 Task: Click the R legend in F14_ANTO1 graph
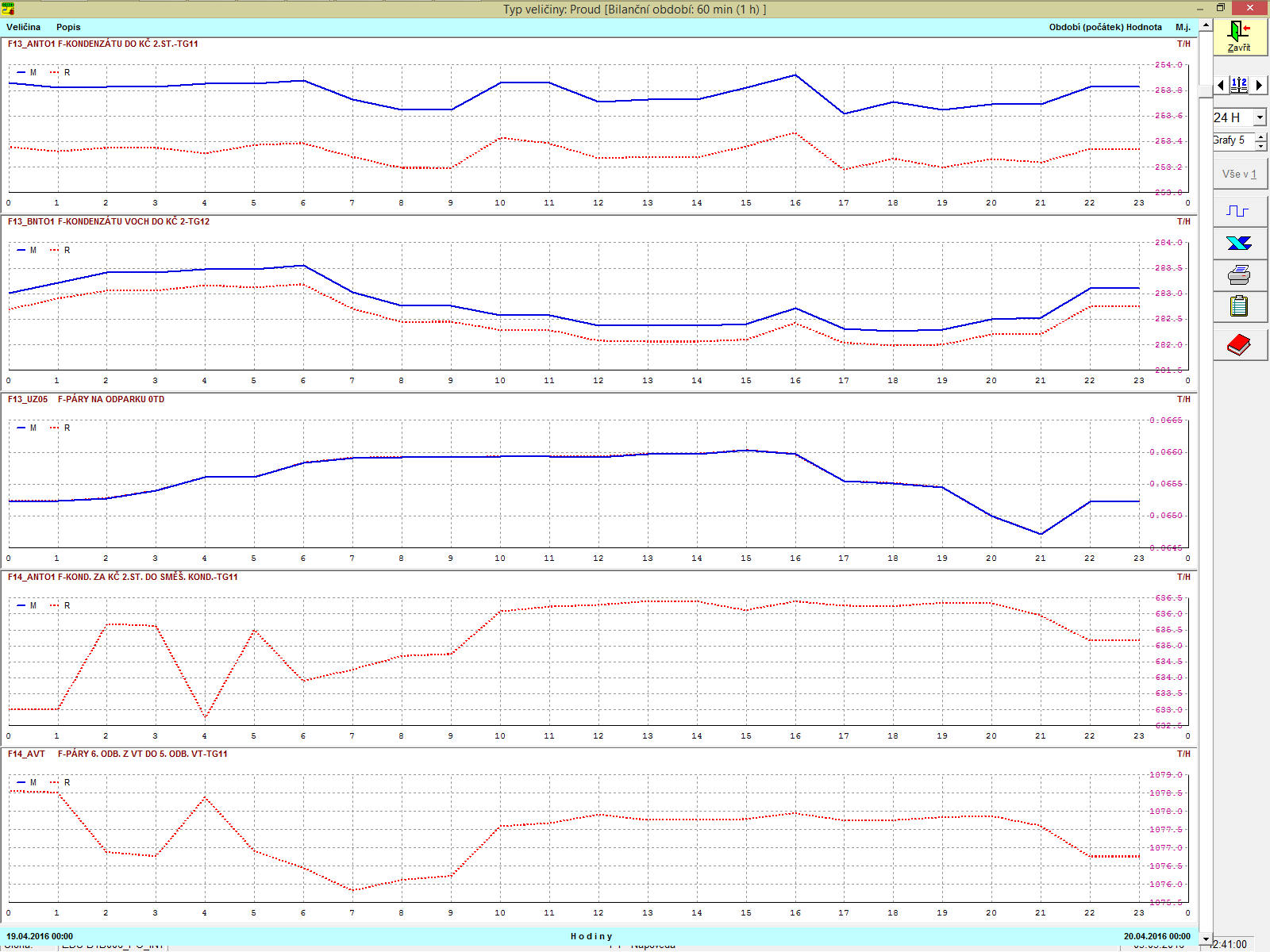[60, 605]
